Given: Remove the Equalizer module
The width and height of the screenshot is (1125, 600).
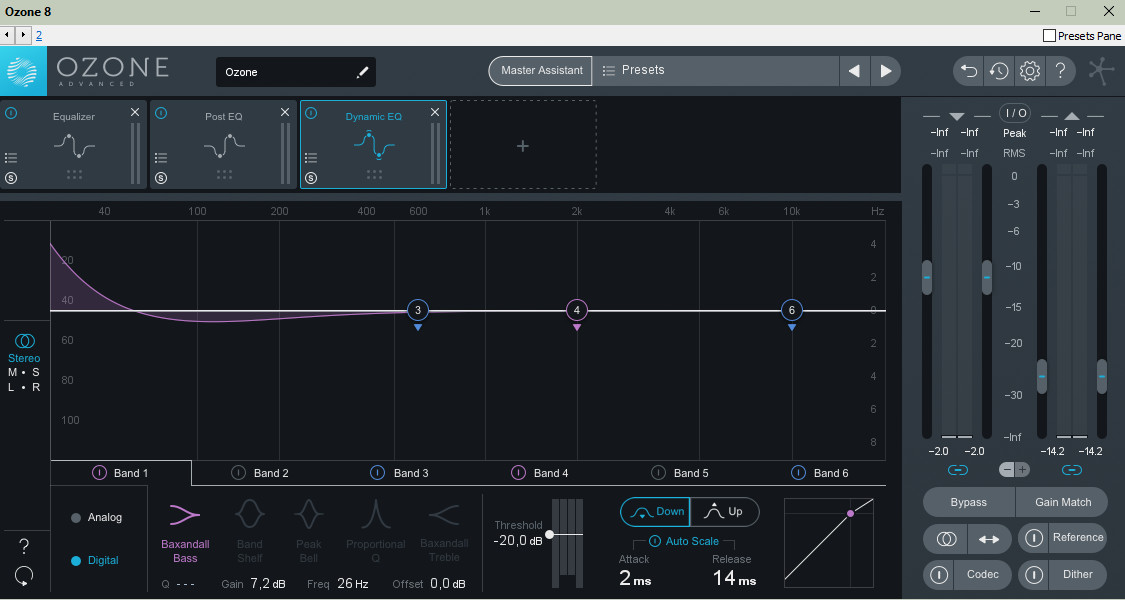Looking at the screenshot, I should point(135,112).
